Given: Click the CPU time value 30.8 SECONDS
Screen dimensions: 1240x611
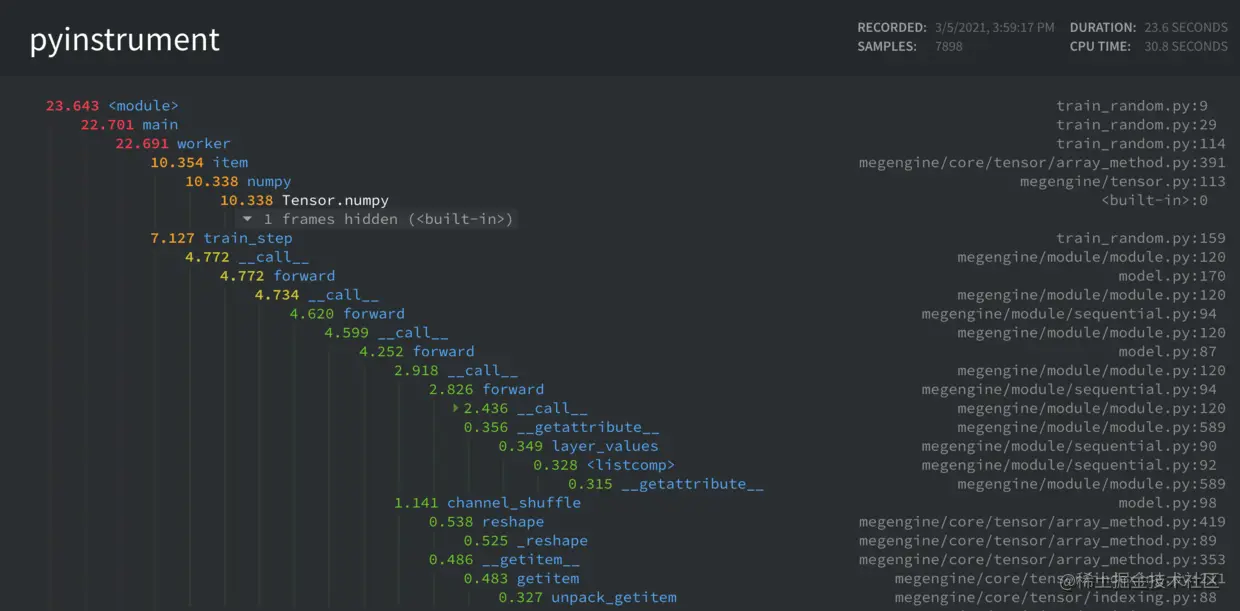Looking at the screenshot, I should tap(1186, 47).
